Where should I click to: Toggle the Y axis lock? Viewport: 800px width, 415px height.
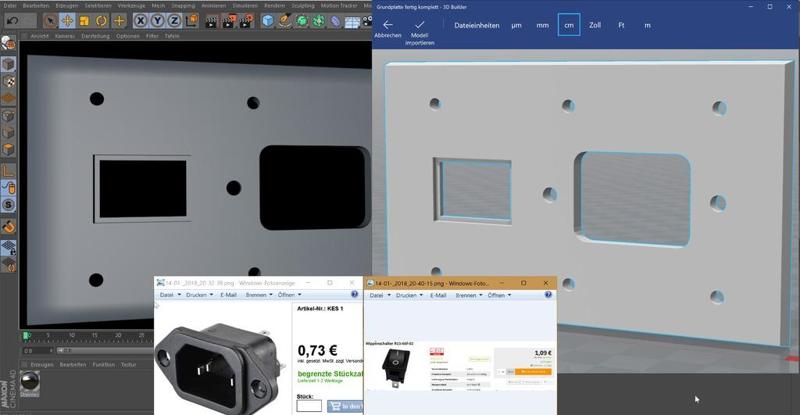click(158, 21)
